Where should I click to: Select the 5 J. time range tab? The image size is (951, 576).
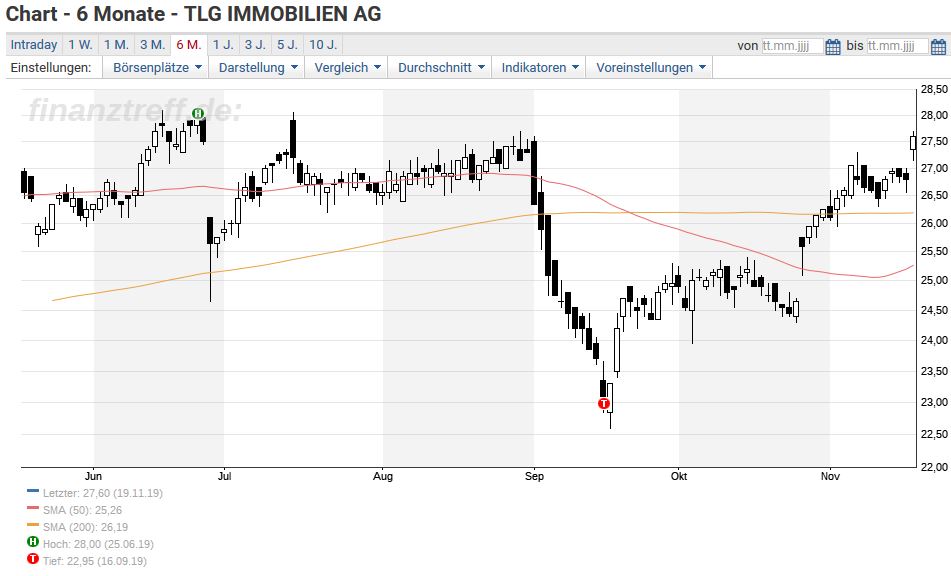click(287, 45)
